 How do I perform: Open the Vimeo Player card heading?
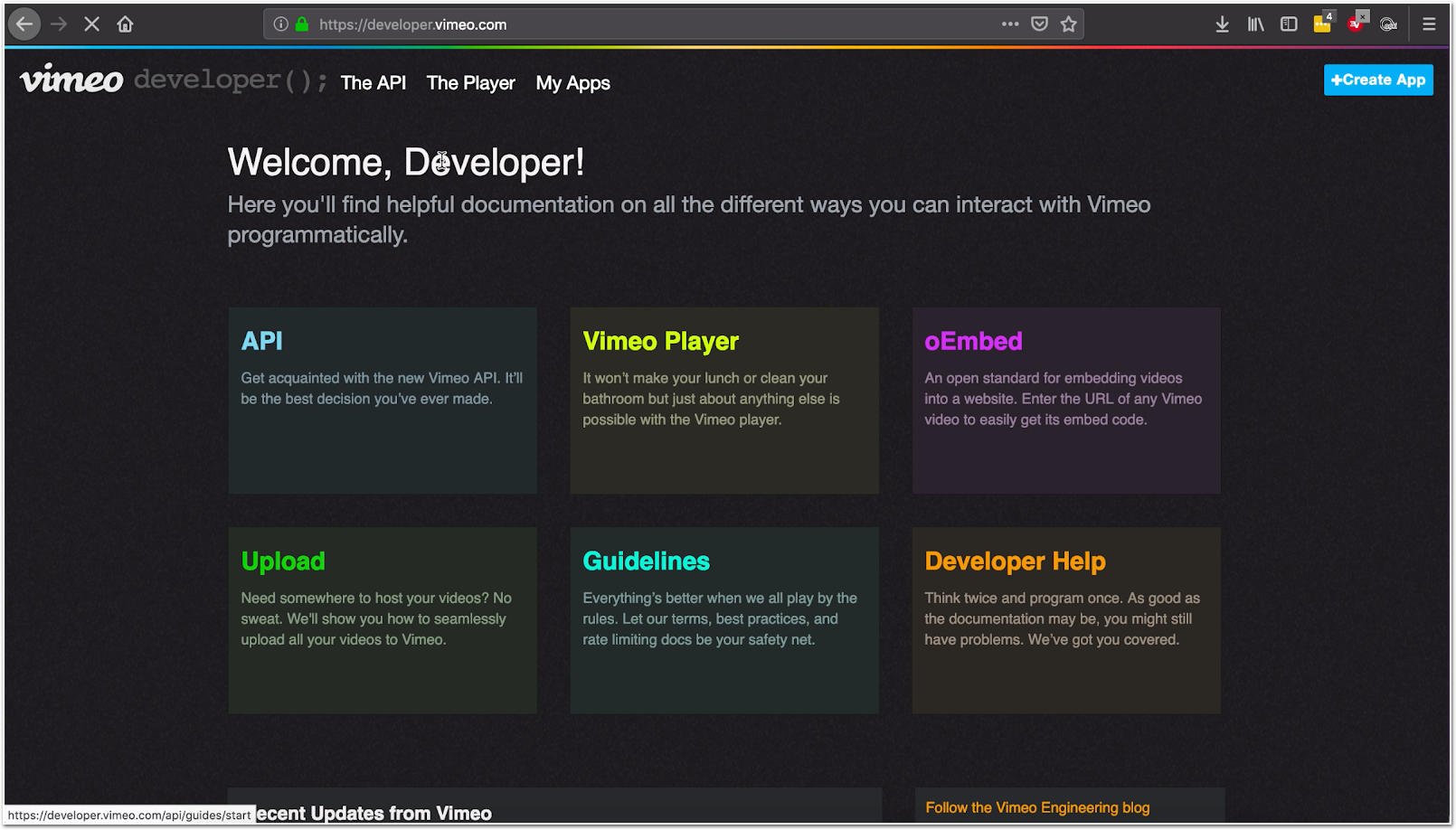tap(661, 341)
